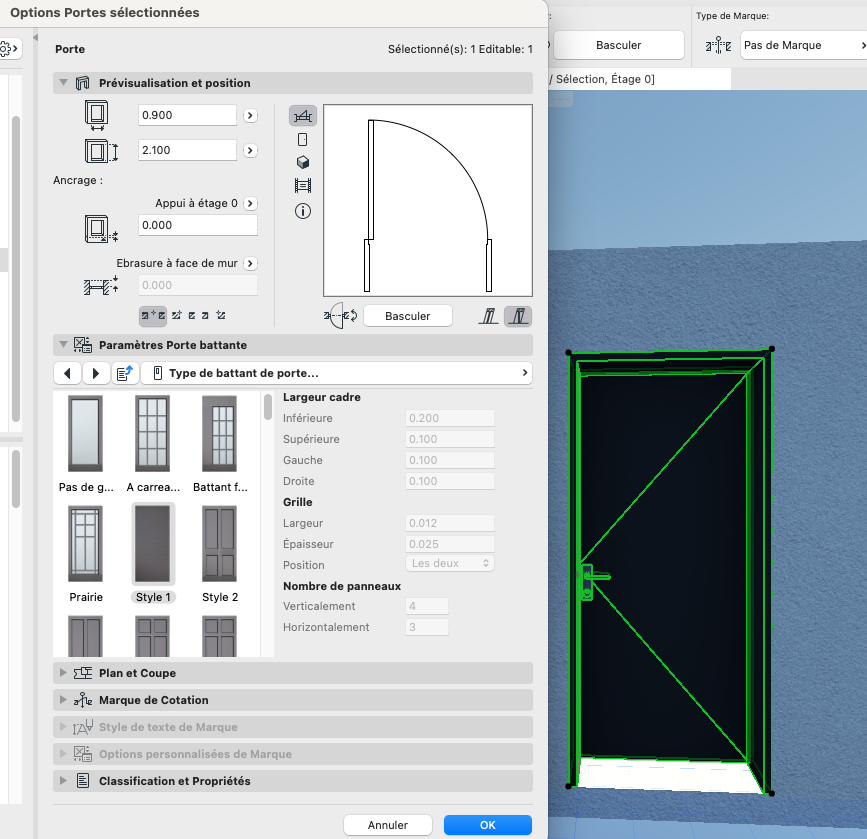Image resolution: width=867 pixels, height=839 pixels.
Task: Click the door plan preview drawing
Action: tap(427, 200)
